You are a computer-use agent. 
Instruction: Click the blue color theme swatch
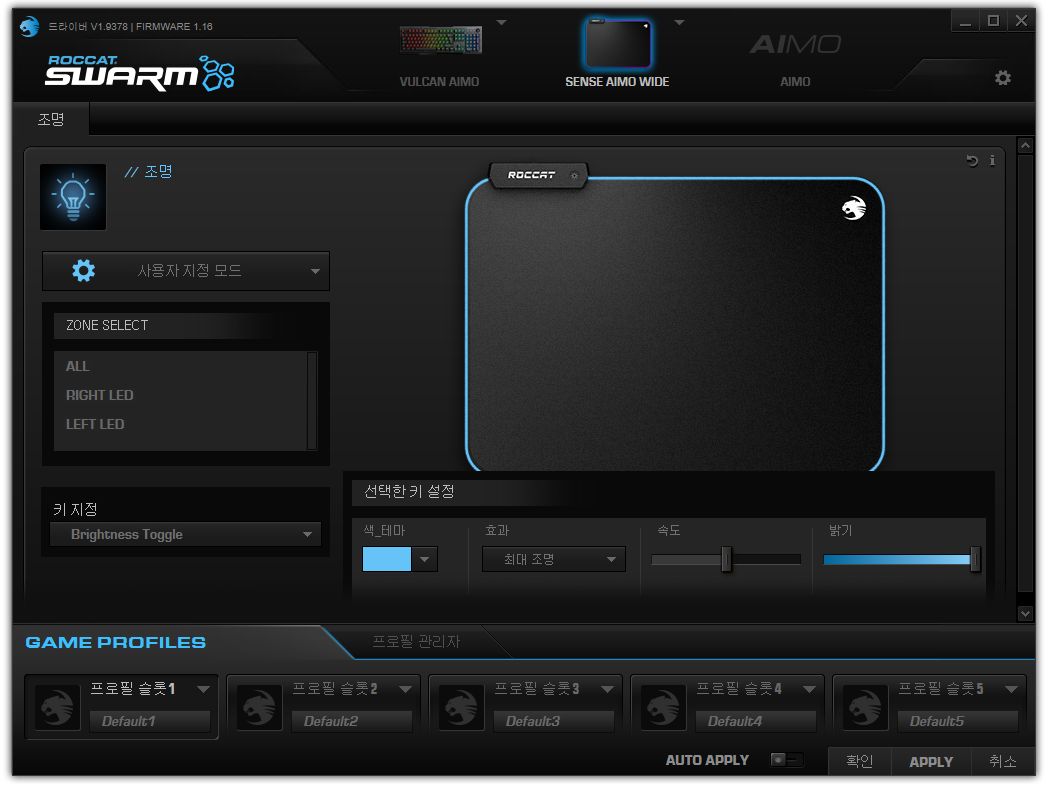click(387, 559)
